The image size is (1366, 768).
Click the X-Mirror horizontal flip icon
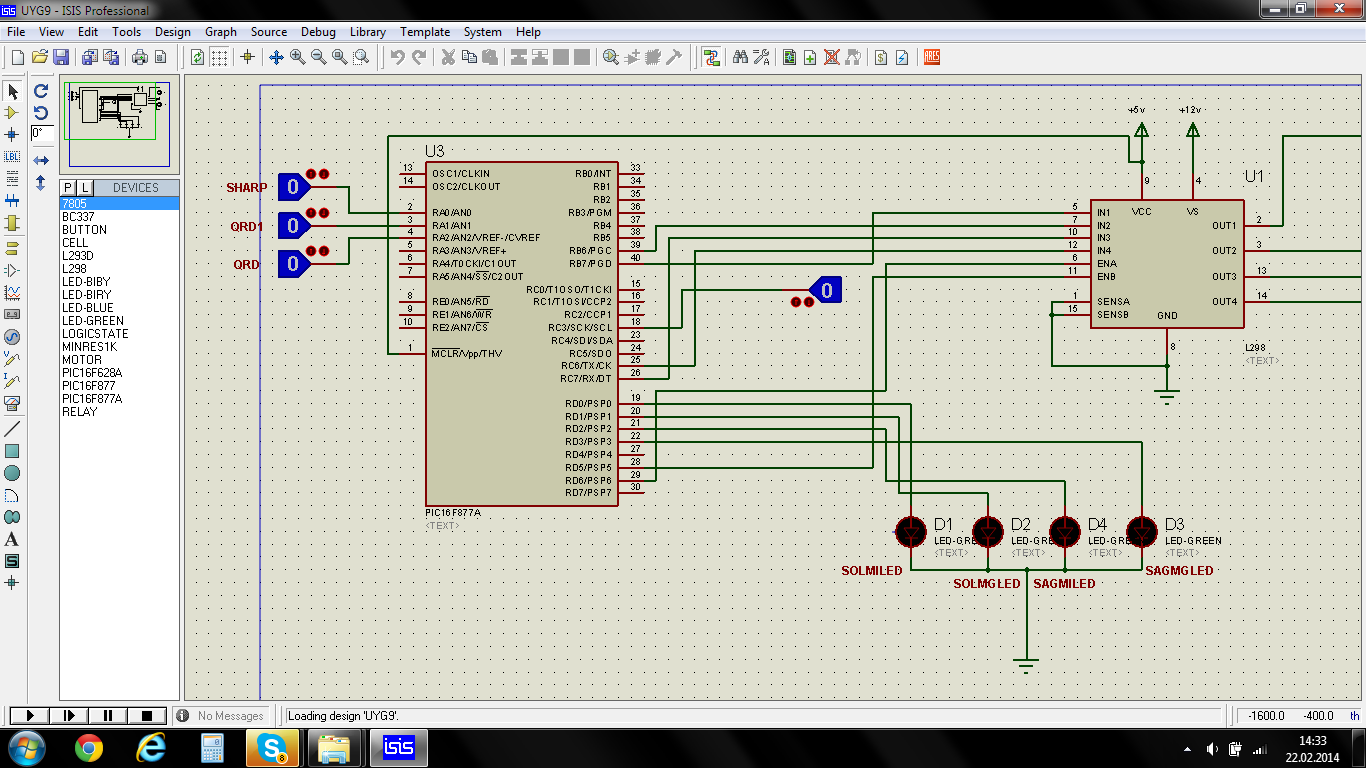pyautogui.click(x=41, y=160)
